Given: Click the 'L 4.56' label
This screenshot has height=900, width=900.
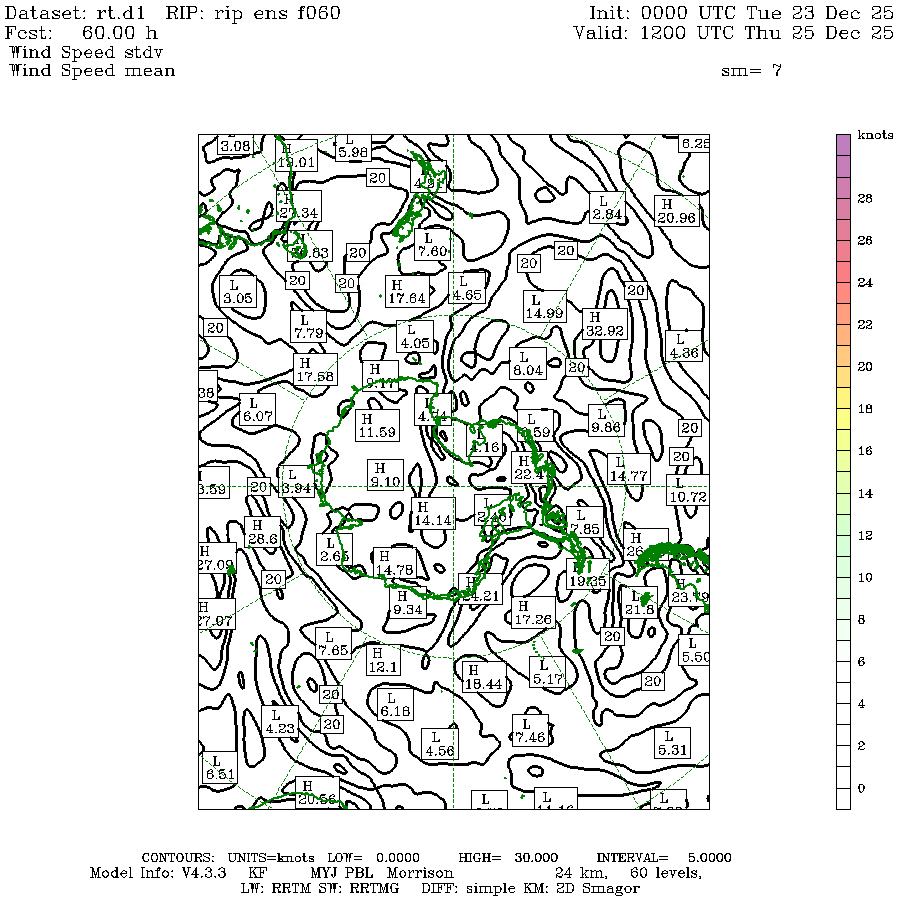Looking at the screenshot, I should (x=440, y=744).
